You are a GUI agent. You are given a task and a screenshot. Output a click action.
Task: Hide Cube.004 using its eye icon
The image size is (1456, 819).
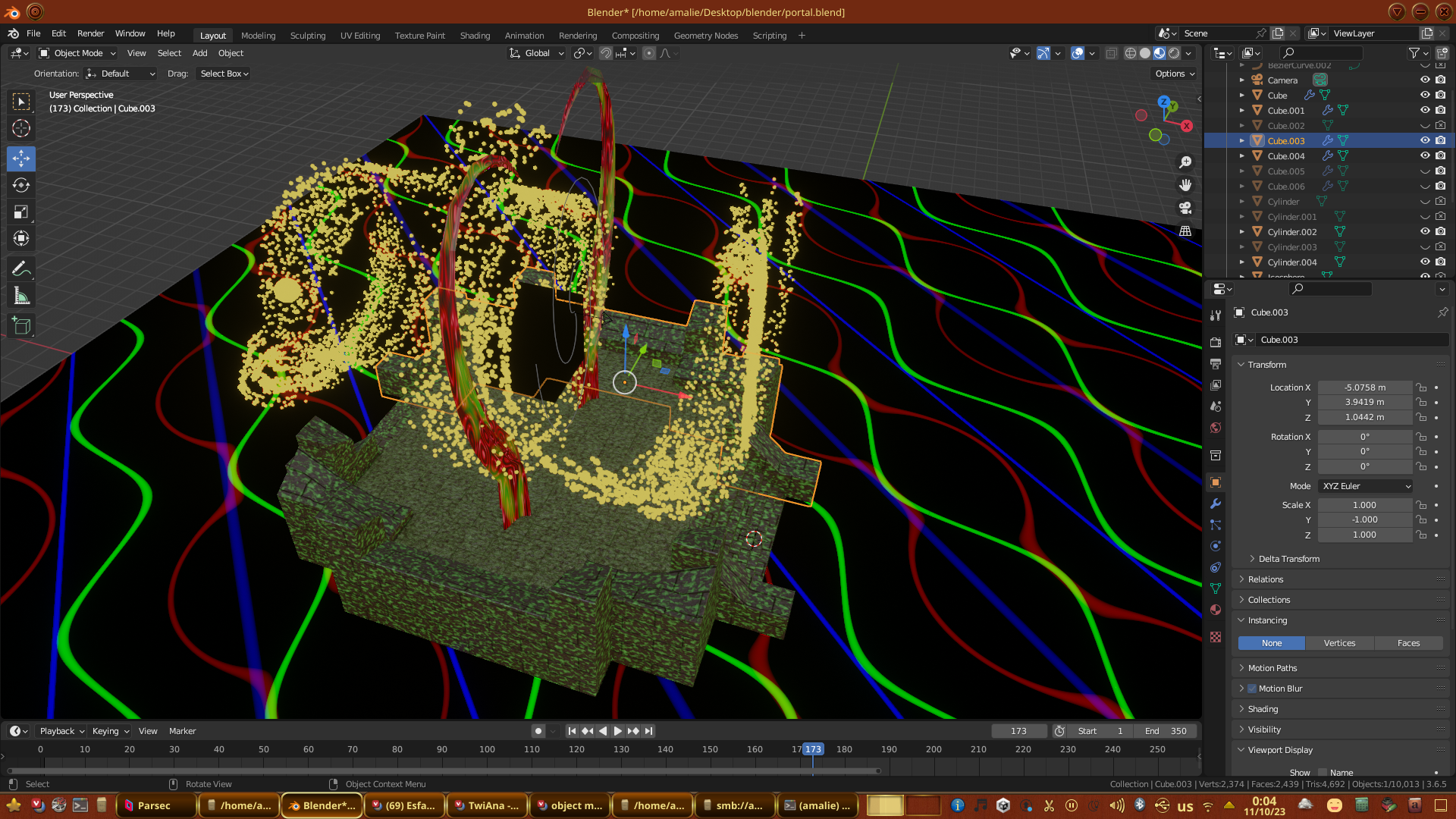pos(1425,155)
